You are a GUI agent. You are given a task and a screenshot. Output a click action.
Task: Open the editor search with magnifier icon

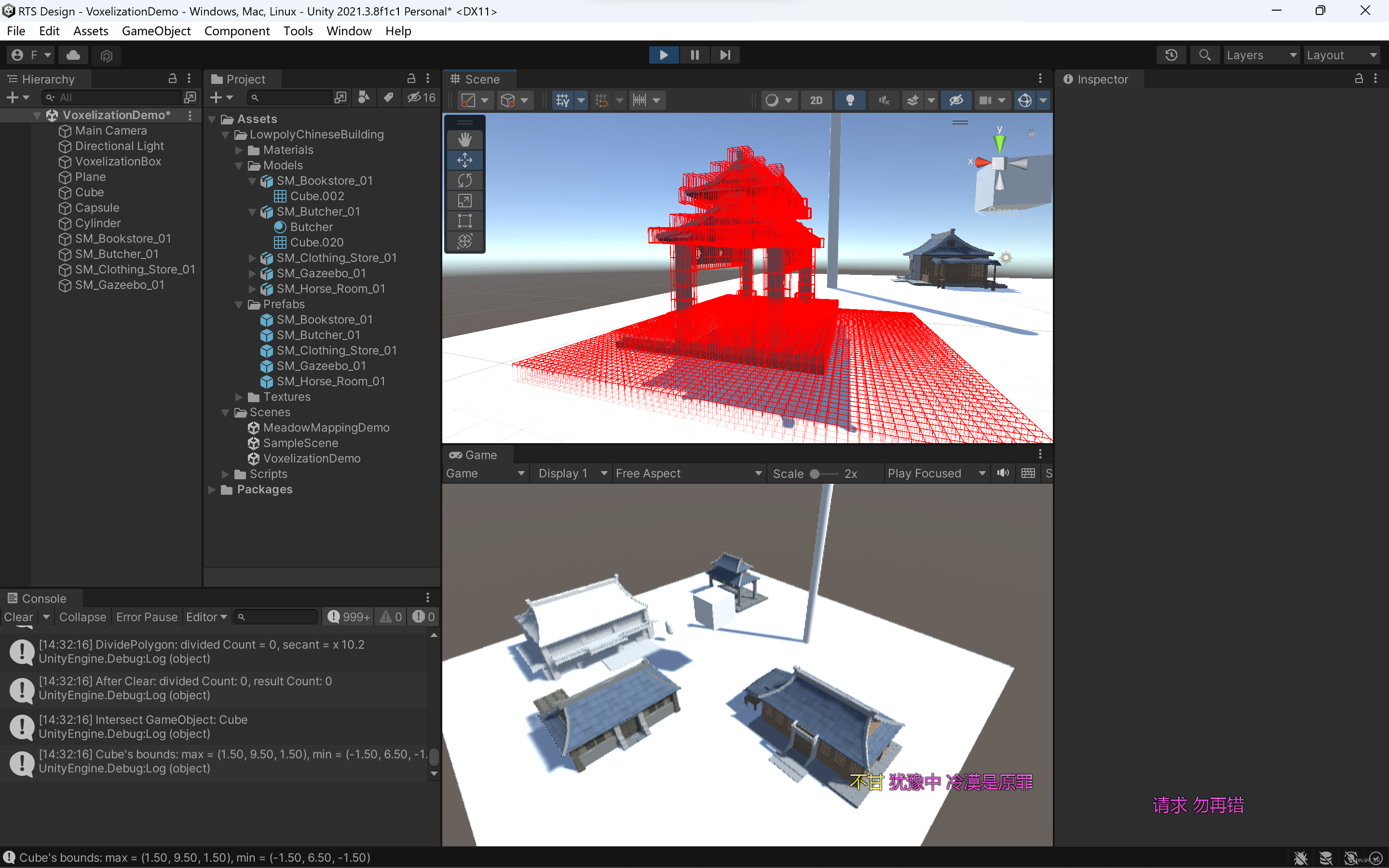tap(1205, 54)
